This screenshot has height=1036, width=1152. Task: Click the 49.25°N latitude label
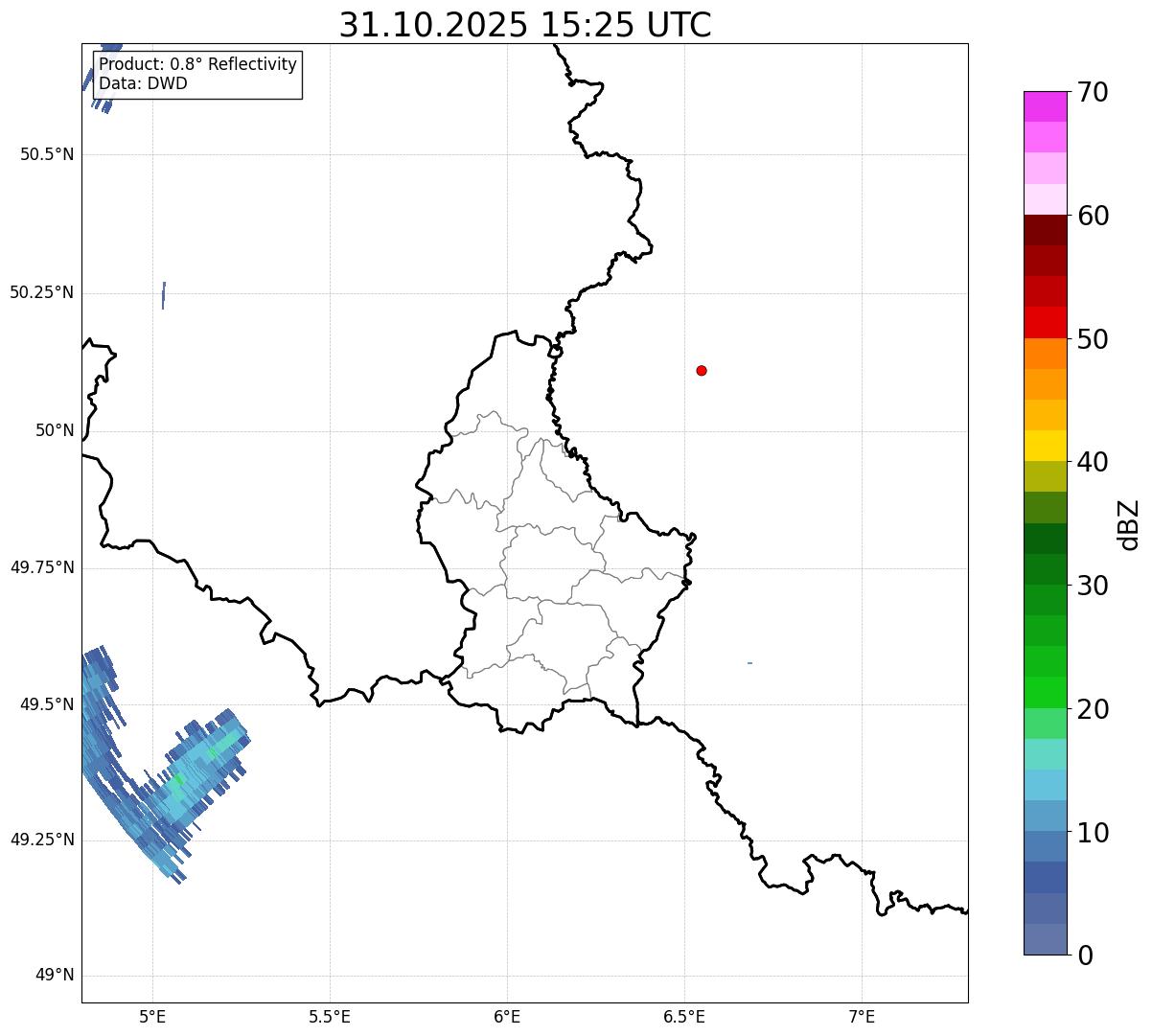42,840
